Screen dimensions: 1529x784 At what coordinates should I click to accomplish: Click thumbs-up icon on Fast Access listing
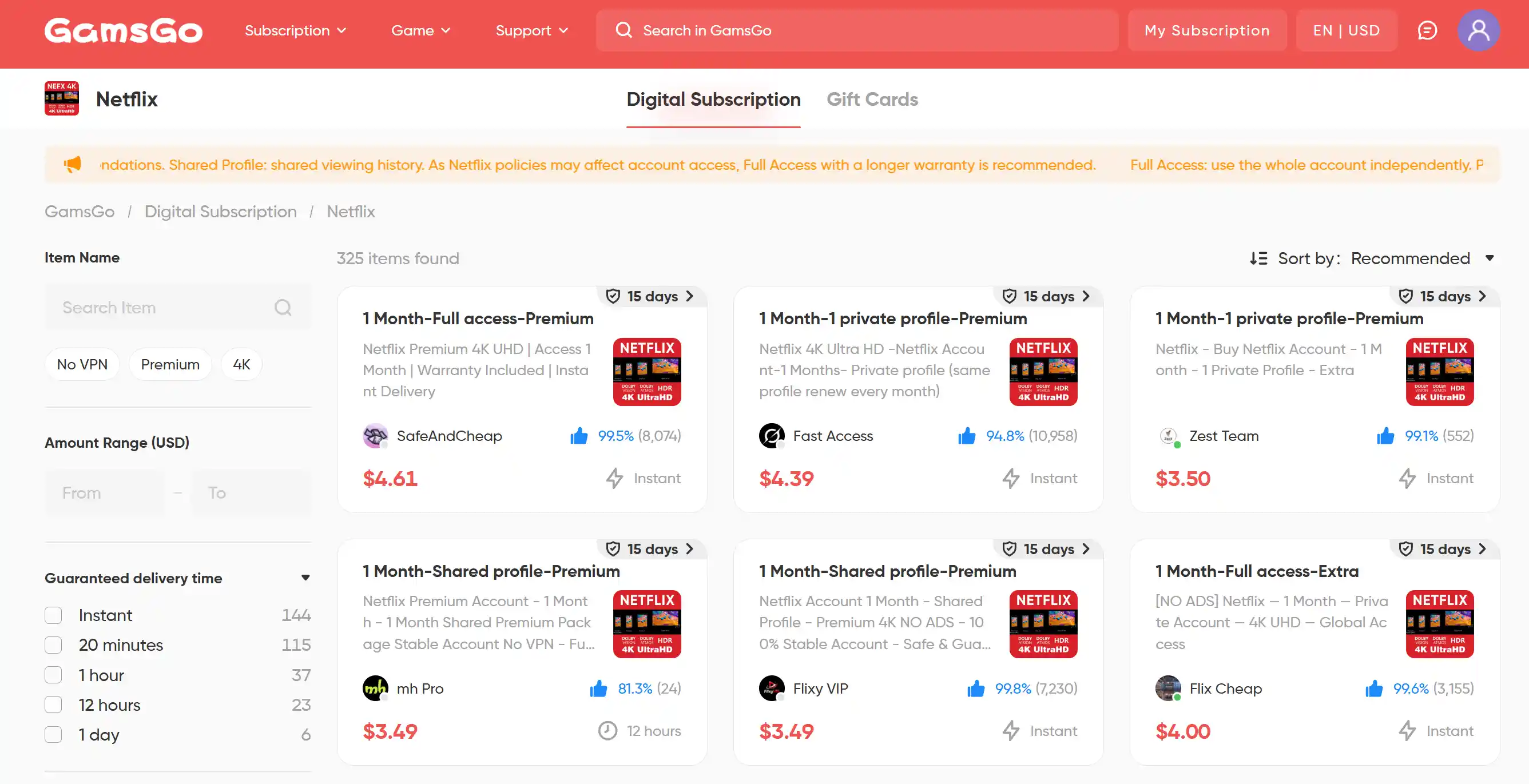tap(967, 436)
